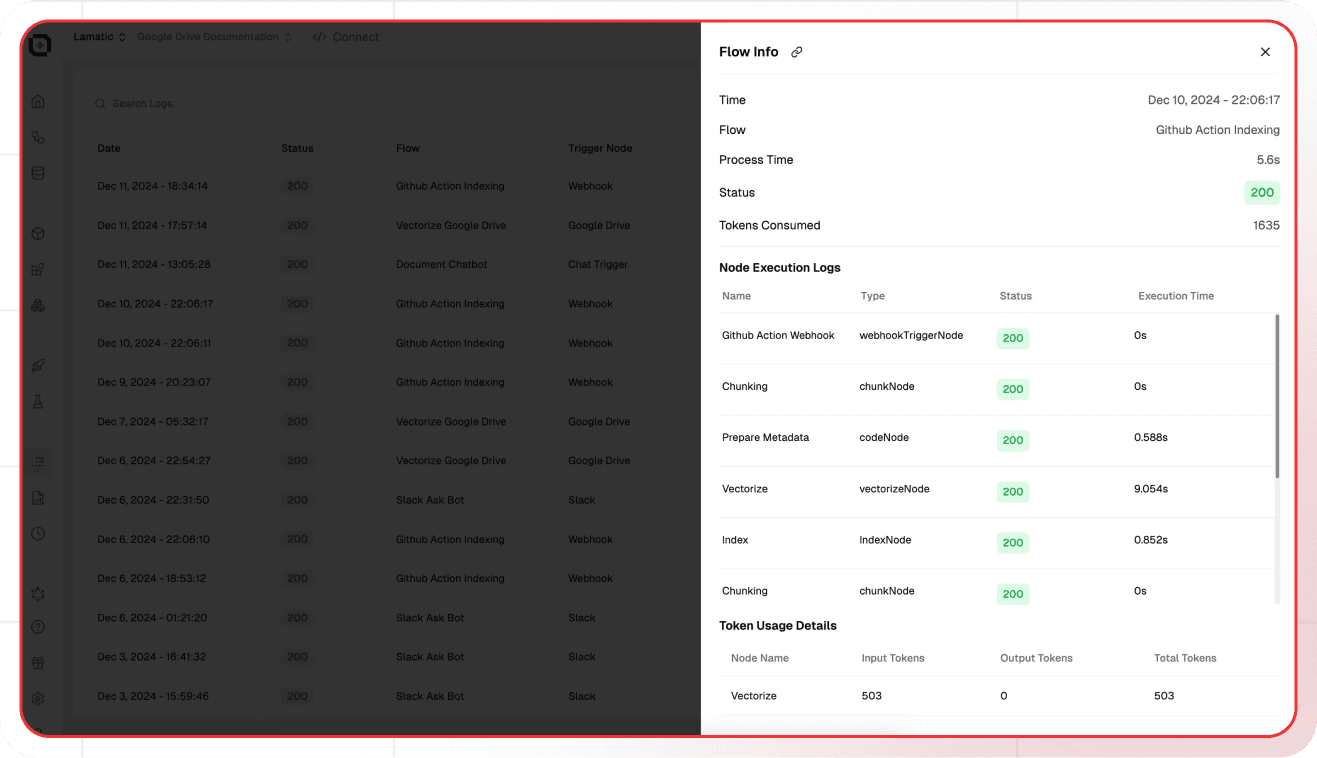Click Vectorize in the Token Usage Details table
The width and height of the screenshot is (1317, 758).
point(754,696)
